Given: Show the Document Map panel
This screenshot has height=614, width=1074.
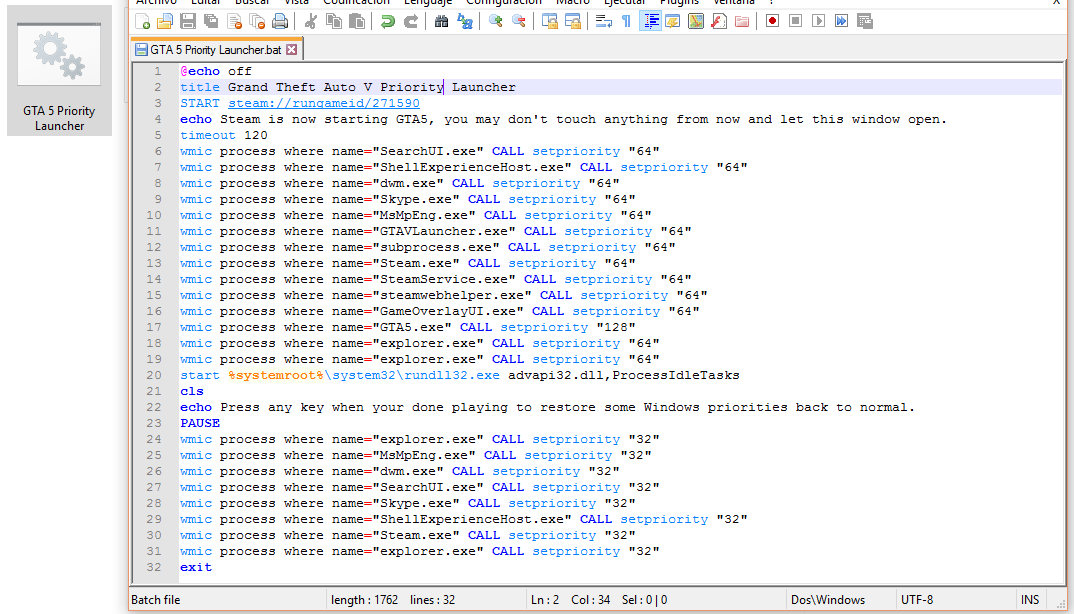Looking at the screenshot, I should (x=696, y=21).
